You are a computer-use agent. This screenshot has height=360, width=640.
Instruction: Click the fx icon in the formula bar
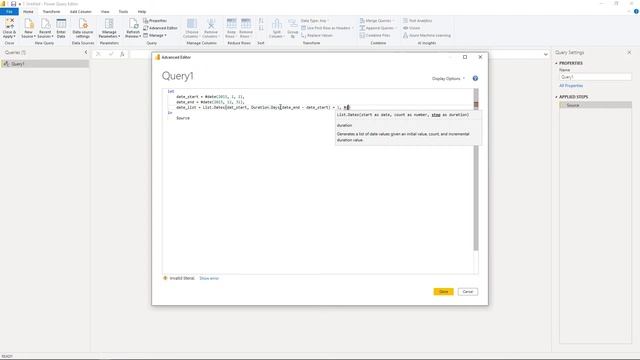(122, 54)
